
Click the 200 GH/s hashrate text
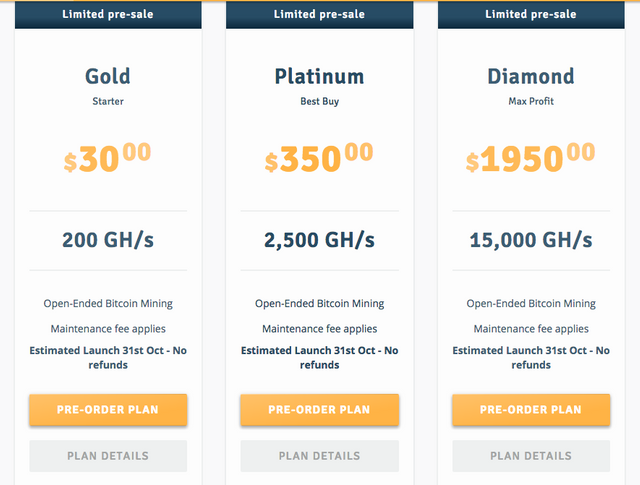[x=108, y=240]
